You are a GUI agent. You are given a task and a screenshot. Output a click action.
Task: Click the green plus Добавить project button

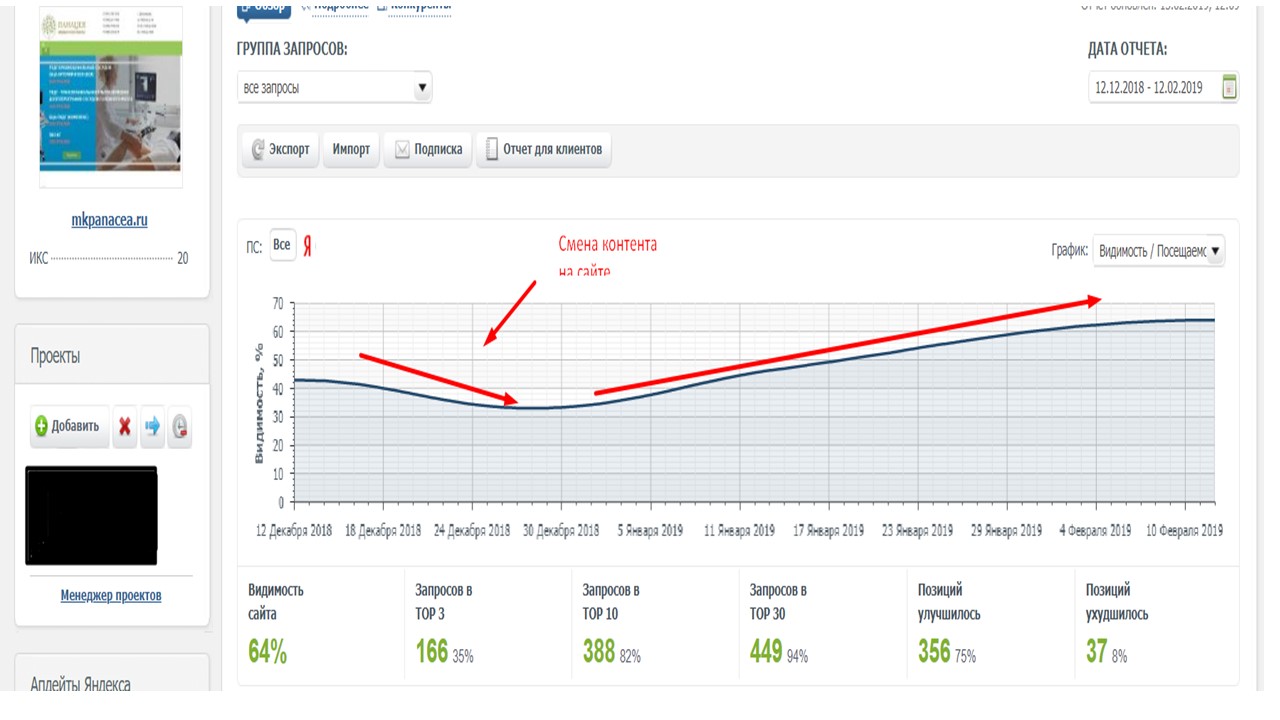(70, 426)
